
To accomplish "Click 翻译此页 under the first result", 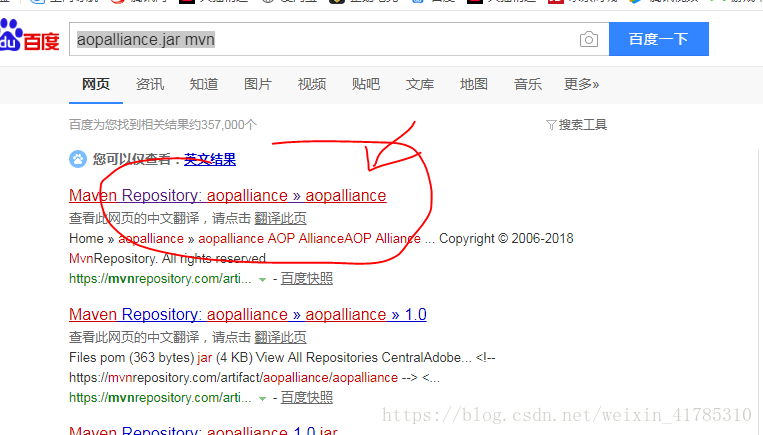I will click(280, 218).
